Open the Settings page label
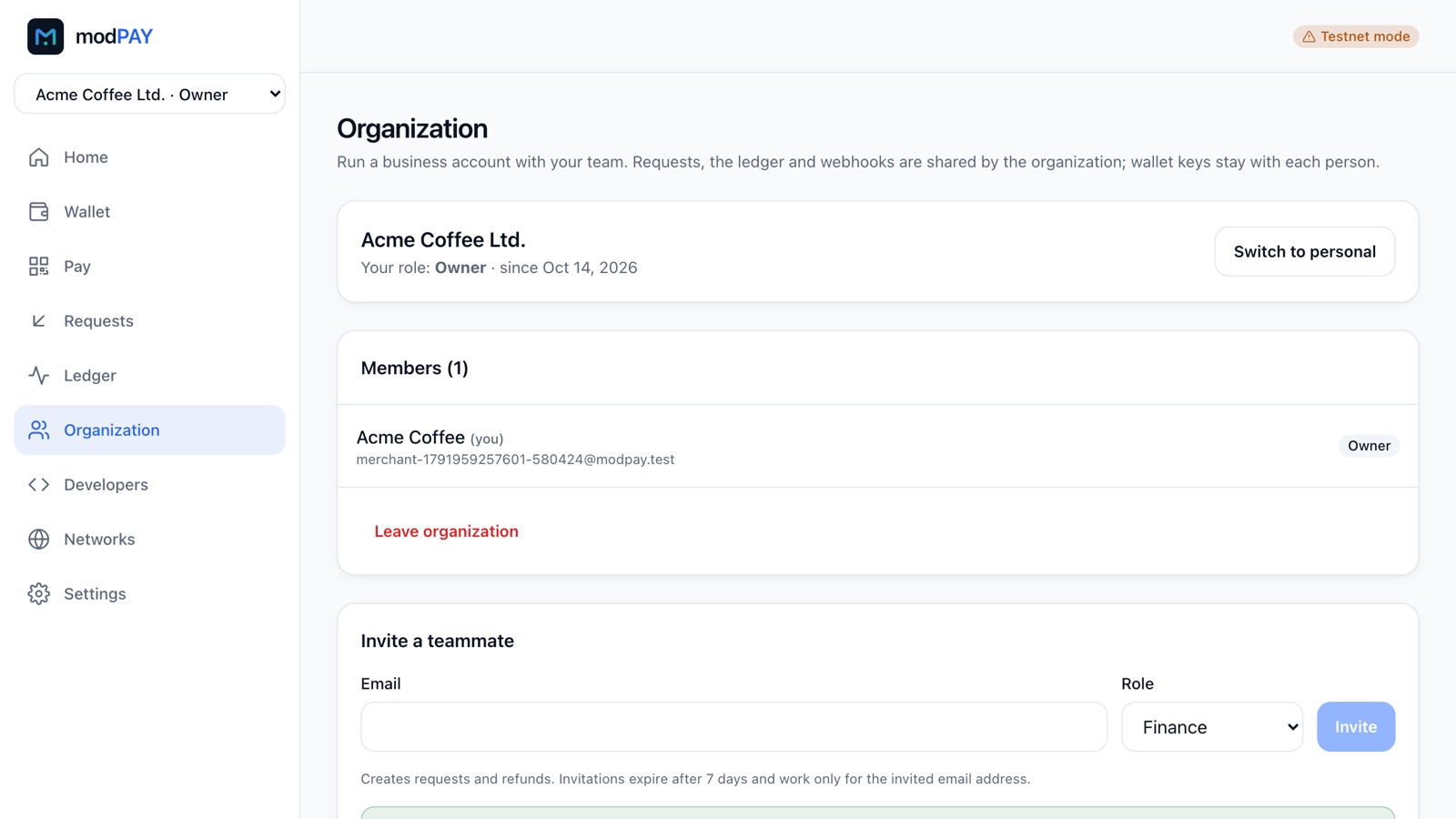 pyautogui.click(x=95, y=594)
